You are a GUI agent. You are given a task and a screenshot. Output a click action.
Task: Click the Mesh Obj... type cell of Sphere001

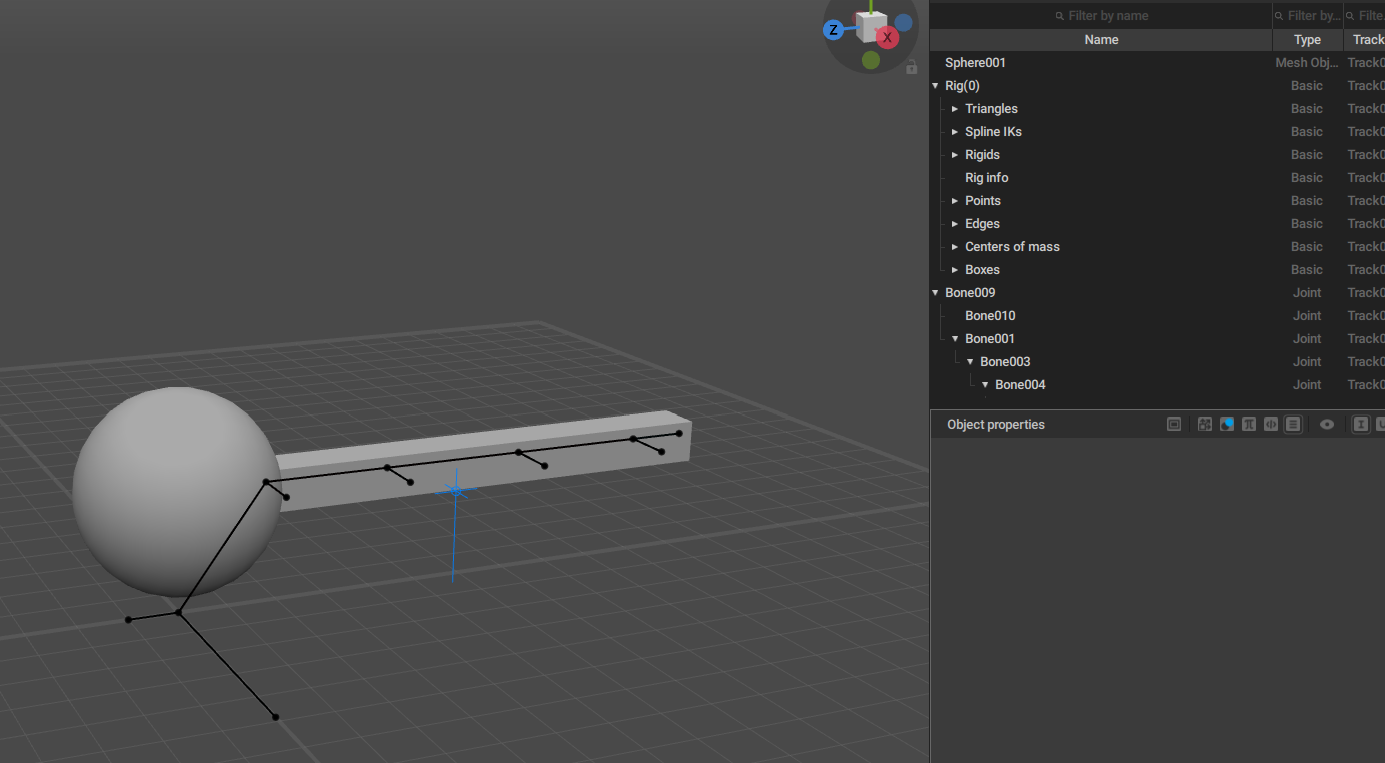click(x=1307, y=63)
